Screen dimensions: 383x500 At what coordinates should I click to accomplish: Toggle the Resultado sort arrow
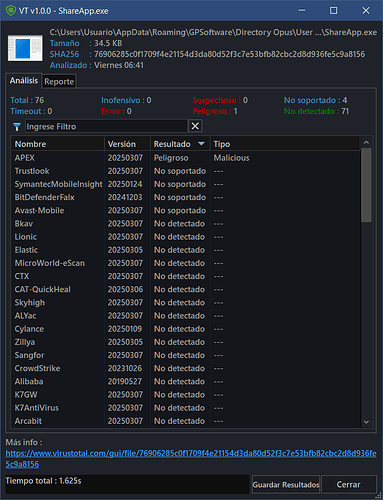pos(201,144)
